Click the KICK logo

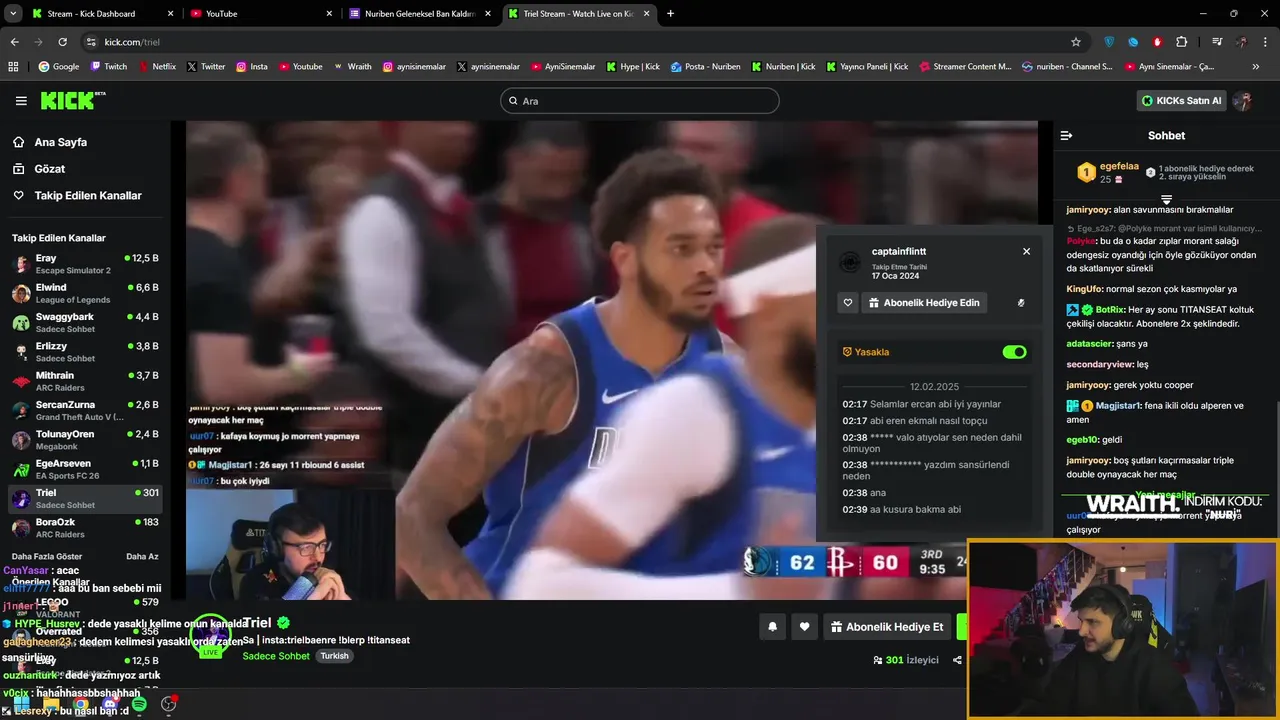click(72, 101)
